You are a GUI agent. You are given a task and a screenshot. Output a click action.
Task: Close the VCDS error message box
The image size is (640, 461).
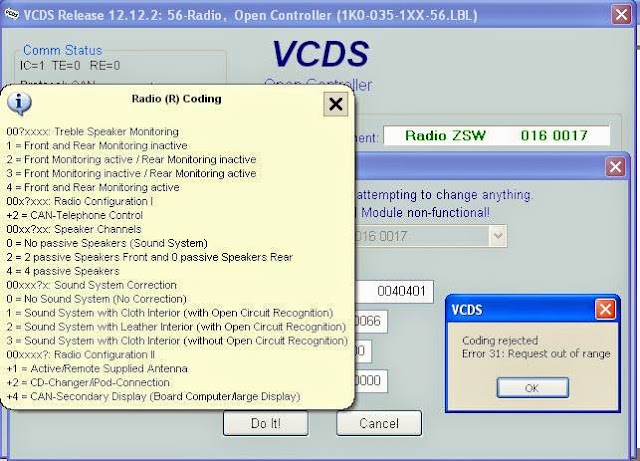[x=605, y=310]
